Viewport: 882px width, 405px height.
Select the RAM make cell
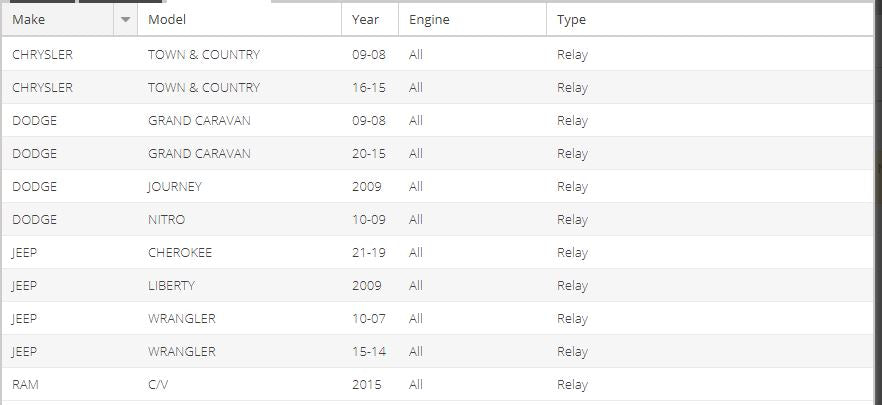tap(26, 385)
